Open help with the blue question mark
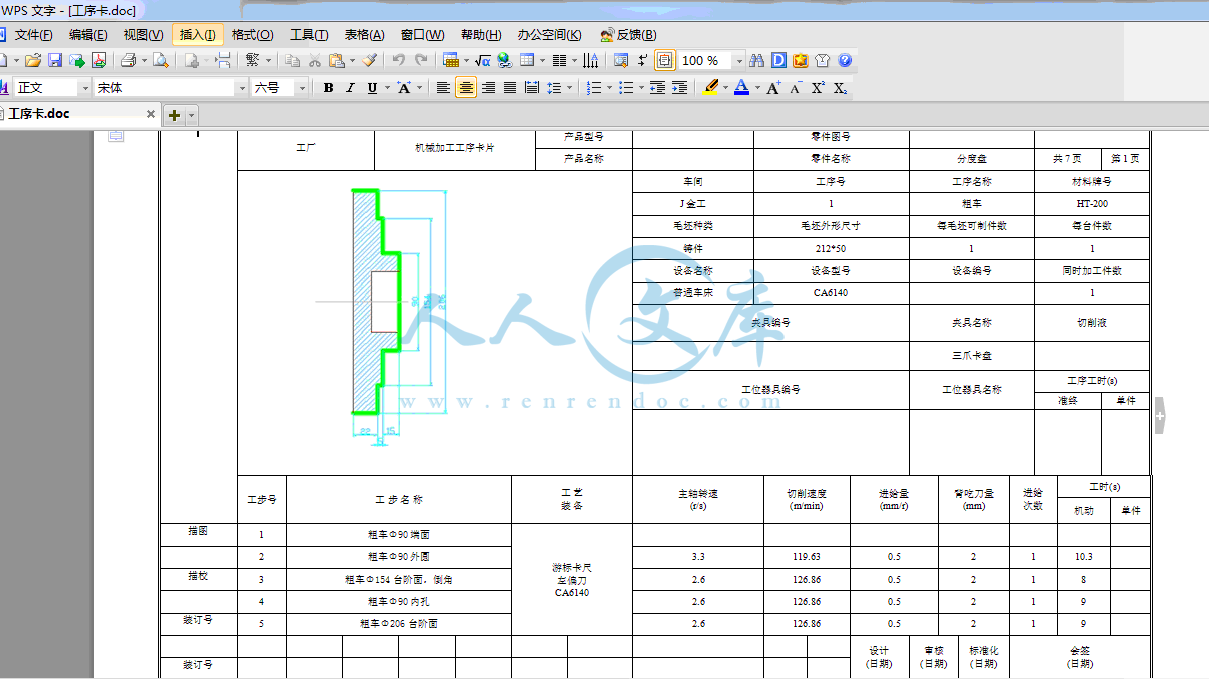This screenshot has height=679, width=1209. coord(845,60)
